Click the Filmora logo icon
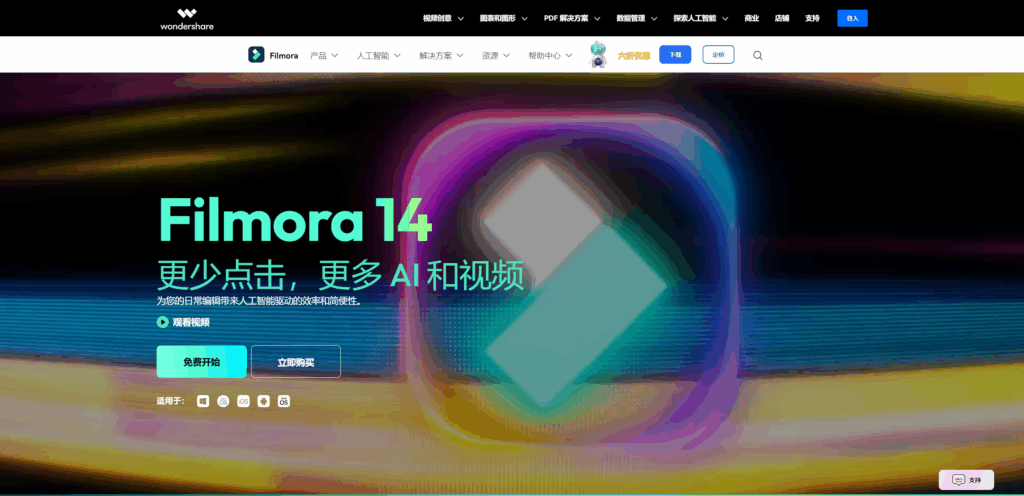1024x496 pixels. [x=256, y=55]
